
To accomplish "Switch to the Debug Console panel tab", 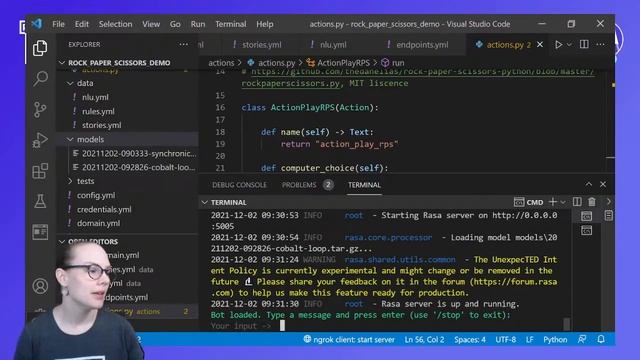I will pyautogui.click(x=239, y=185).
